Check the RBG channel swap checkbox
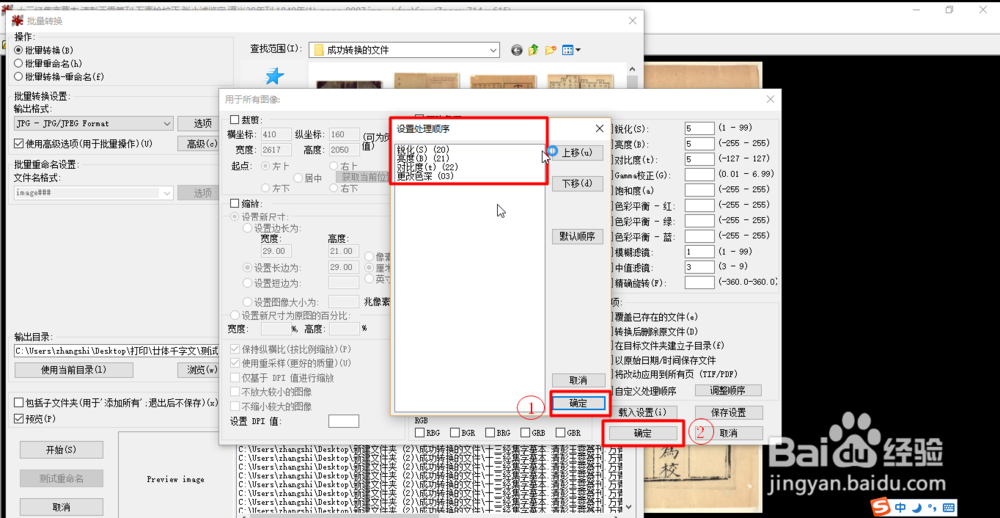The image size is (1000, 518). [x=420, y=433]
